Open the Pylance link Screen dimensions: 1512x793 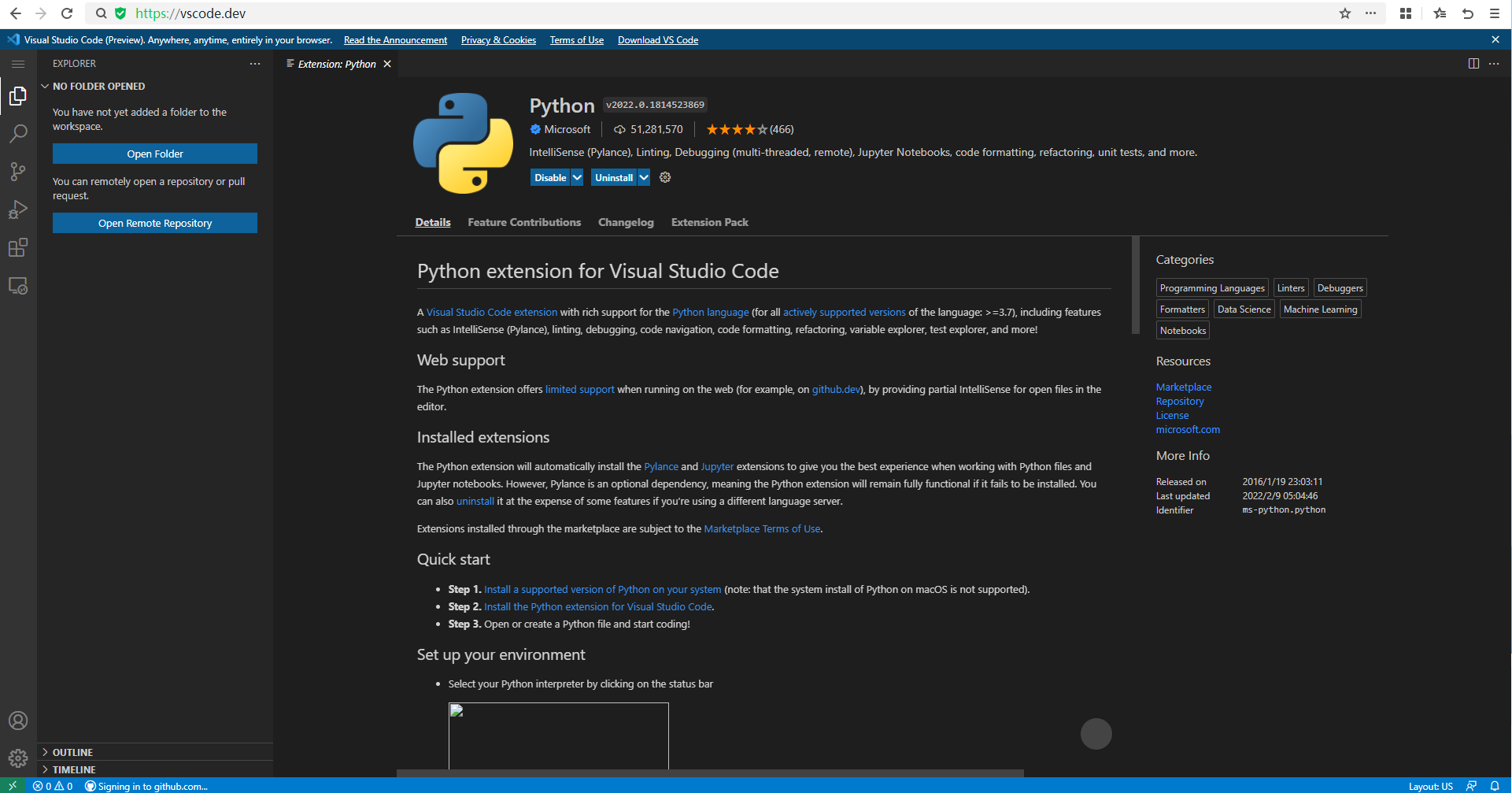click(661, 466)
